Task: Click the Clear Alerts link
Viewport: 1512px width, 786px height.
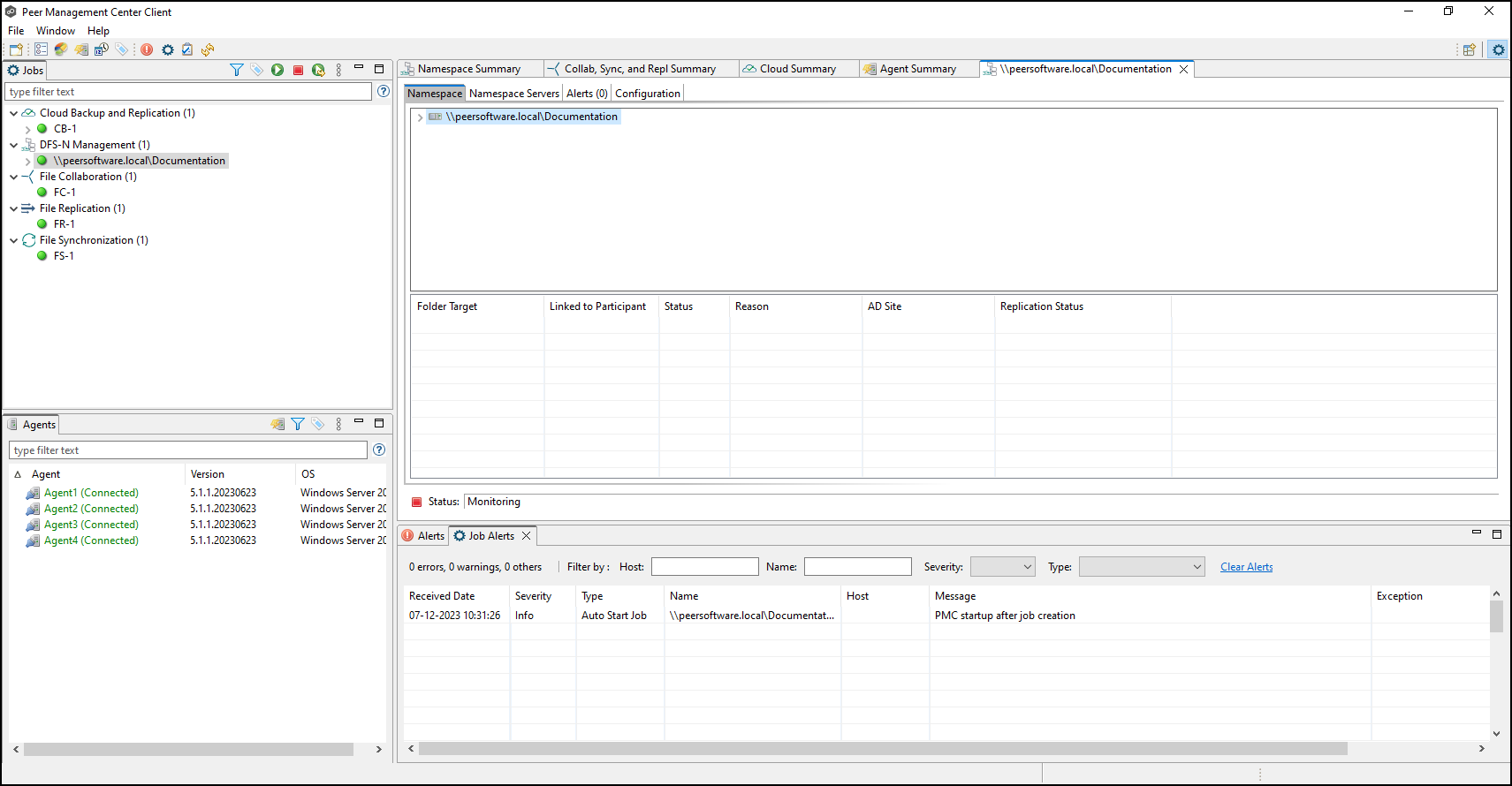Action: click(1246, 567)
